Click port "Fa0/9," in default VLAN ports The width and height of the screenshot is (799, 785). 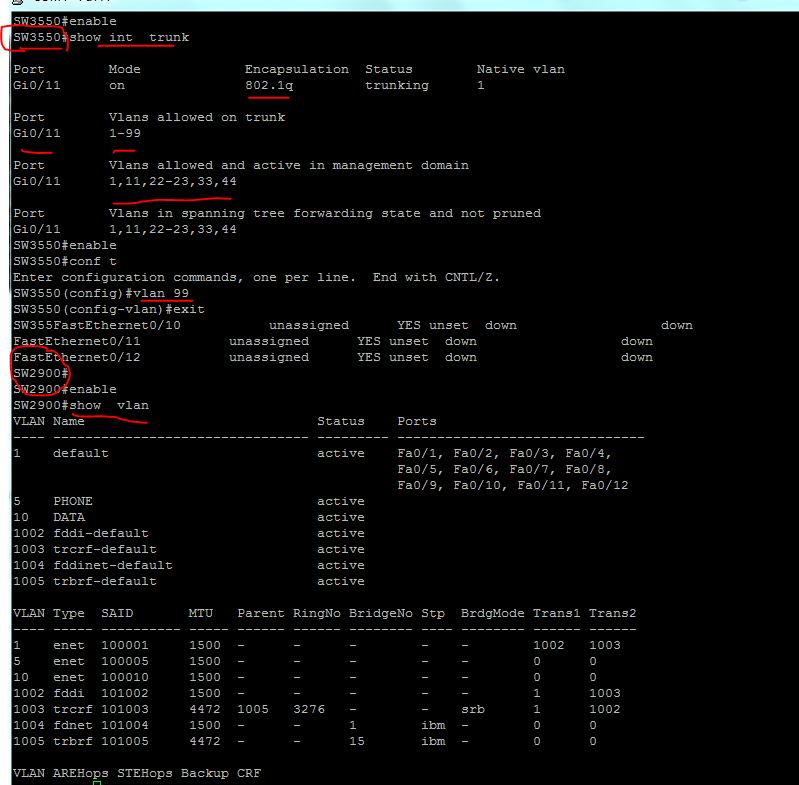(x=420, y=485)
